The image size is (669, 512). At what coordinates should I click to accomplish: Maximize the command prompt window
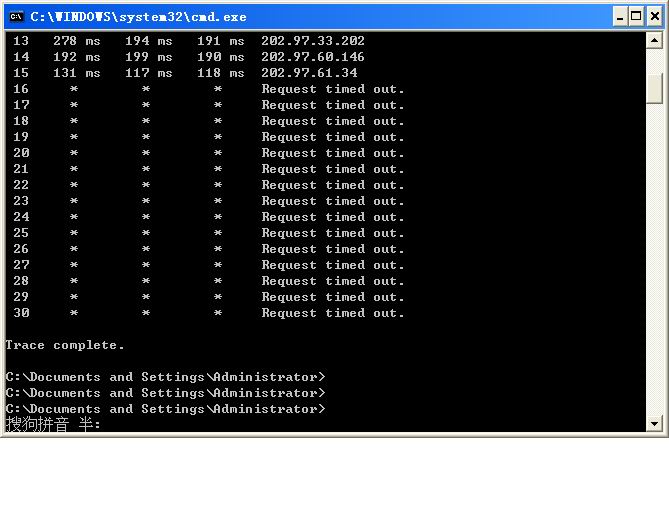[x=636, y=16]
